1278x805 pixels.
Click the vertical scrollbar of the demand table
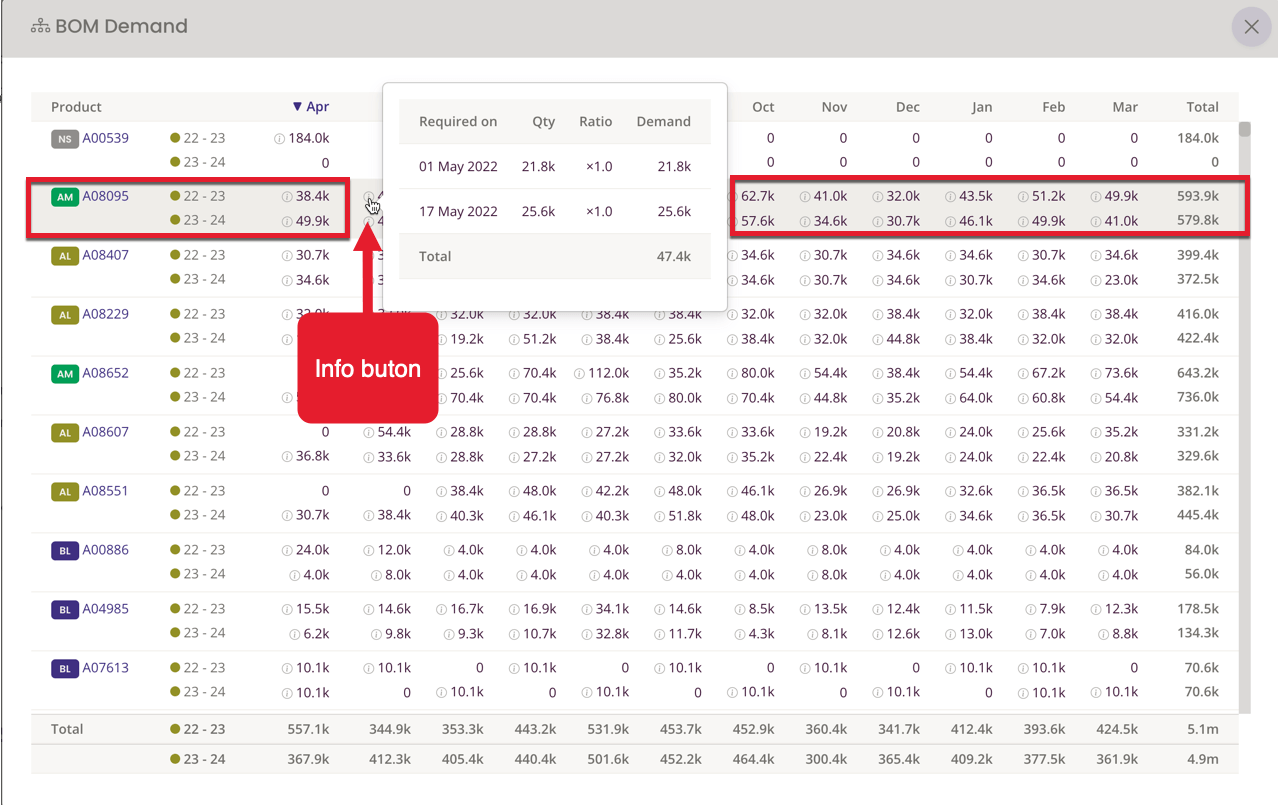coord(1245,417)
